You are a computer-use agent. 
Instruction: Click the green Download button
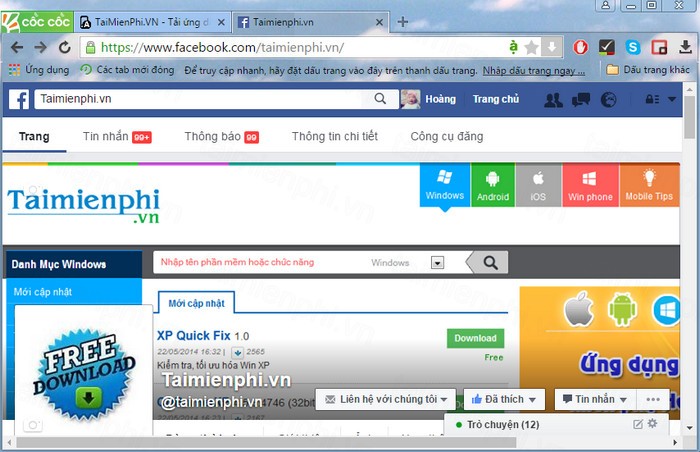pyautogui.click(x=475, y=339)
